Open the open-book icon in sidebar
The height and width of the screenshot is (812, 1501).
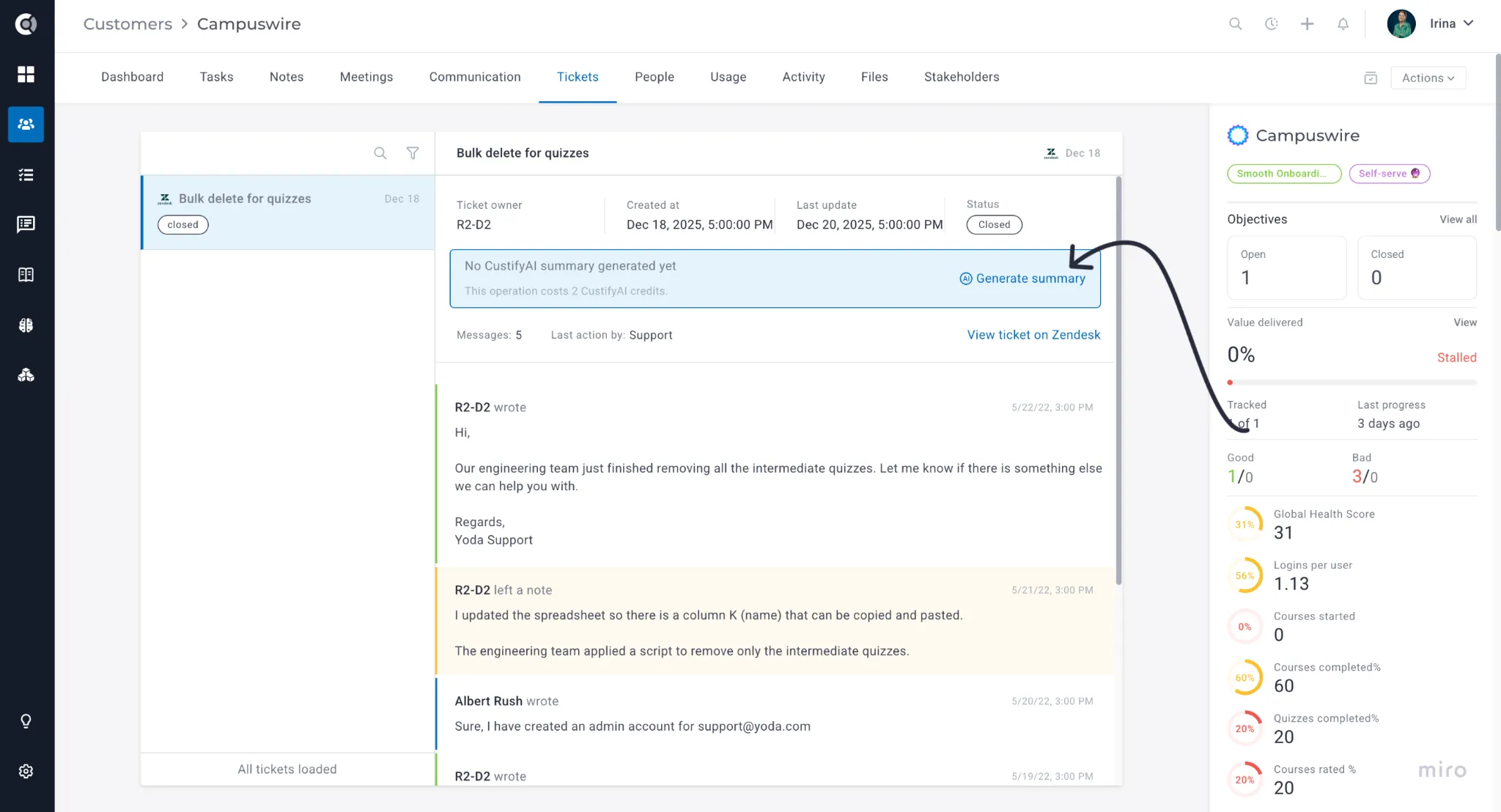[x=26, y=275]
